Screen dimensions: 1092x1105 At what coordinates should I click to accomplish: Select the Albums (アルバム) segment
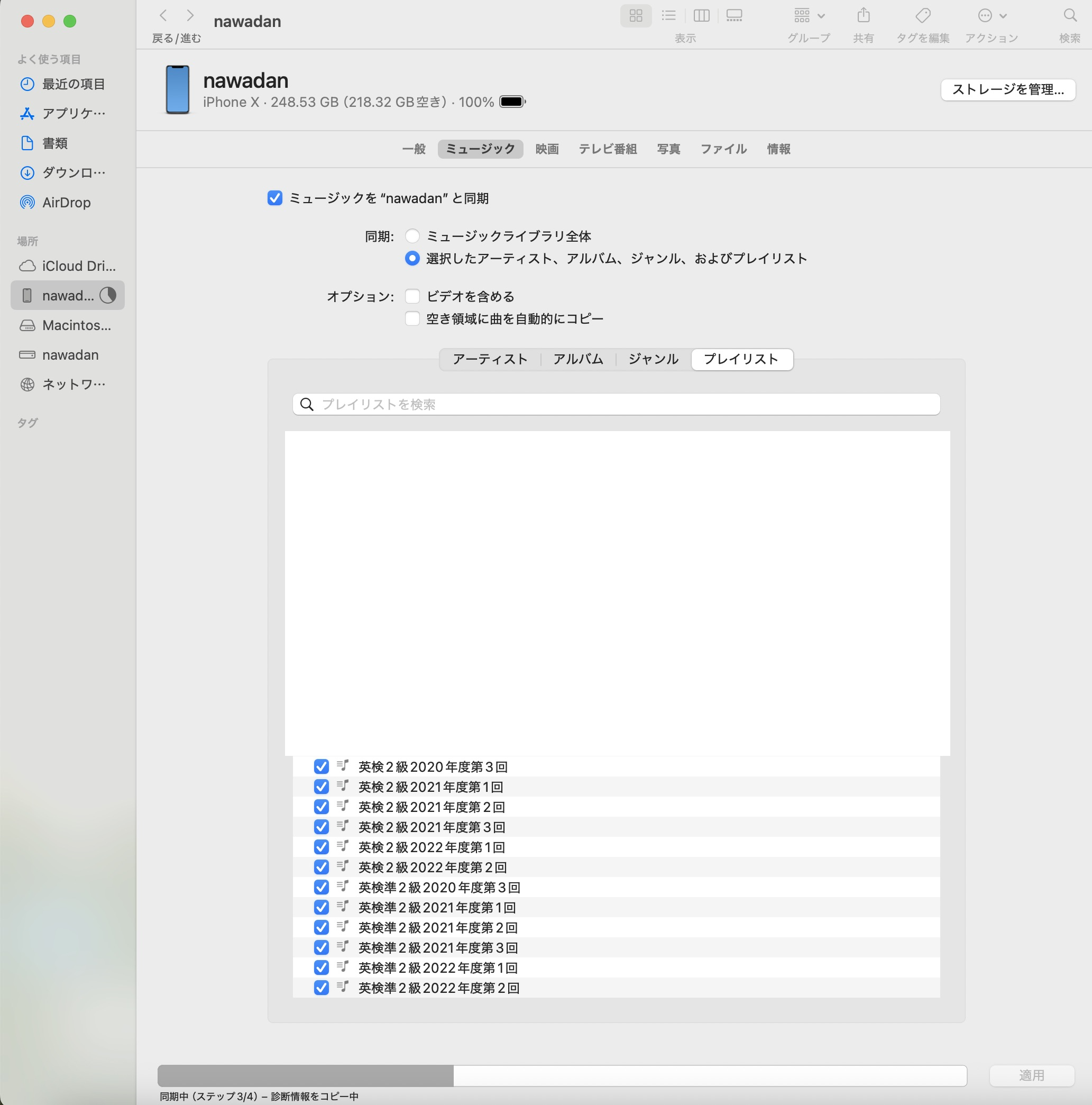pos(578,359)
